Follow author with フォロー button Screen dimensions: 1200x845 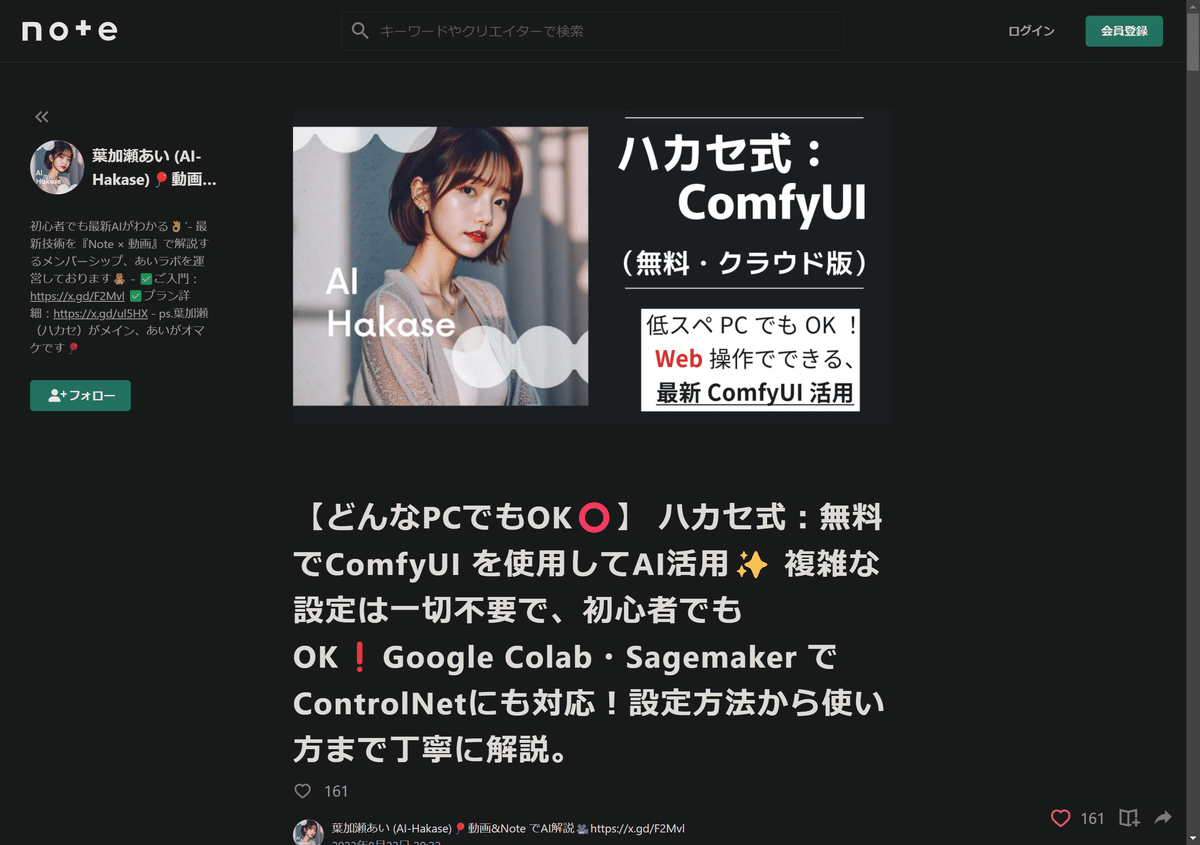click(80, 395)
